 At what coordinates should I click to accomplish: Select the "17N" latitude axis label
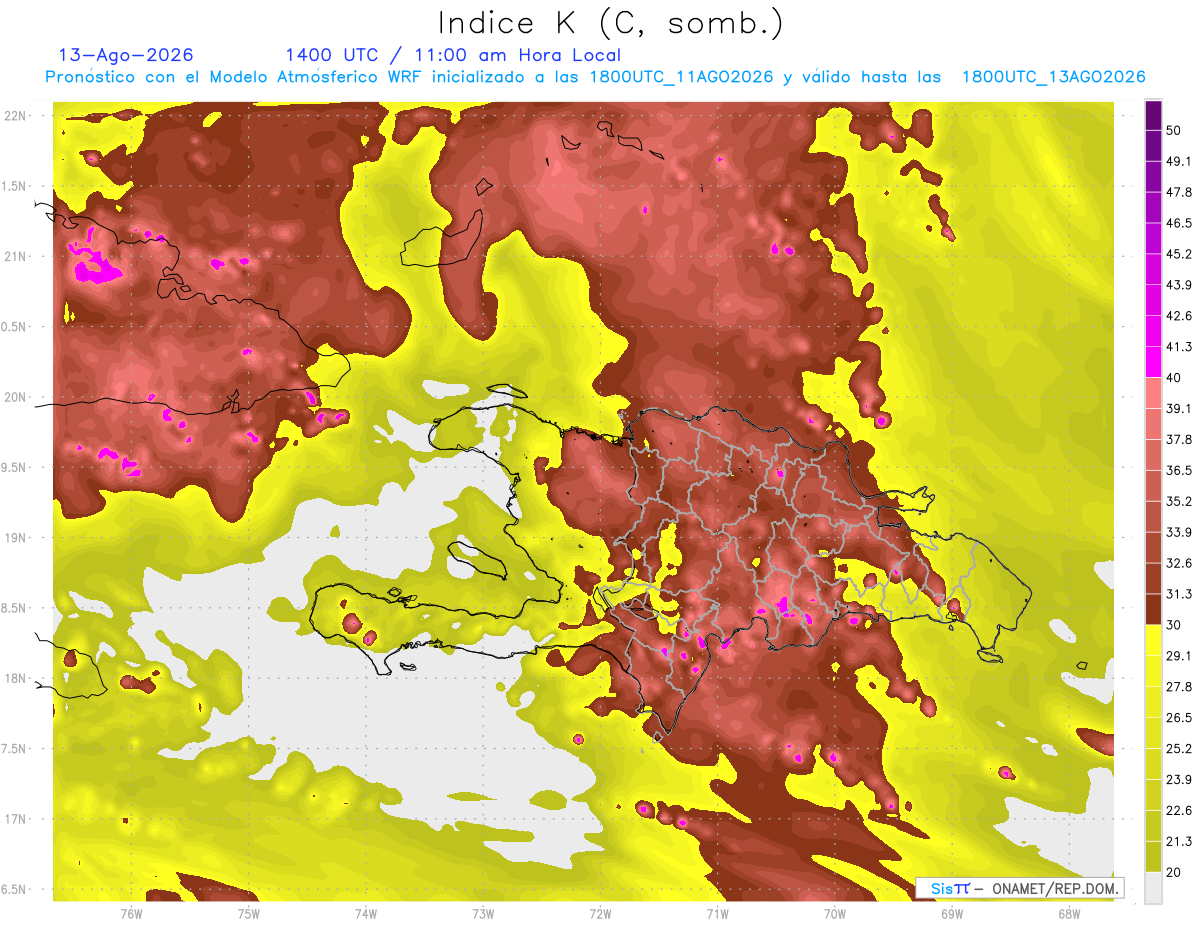pos(16,819)
